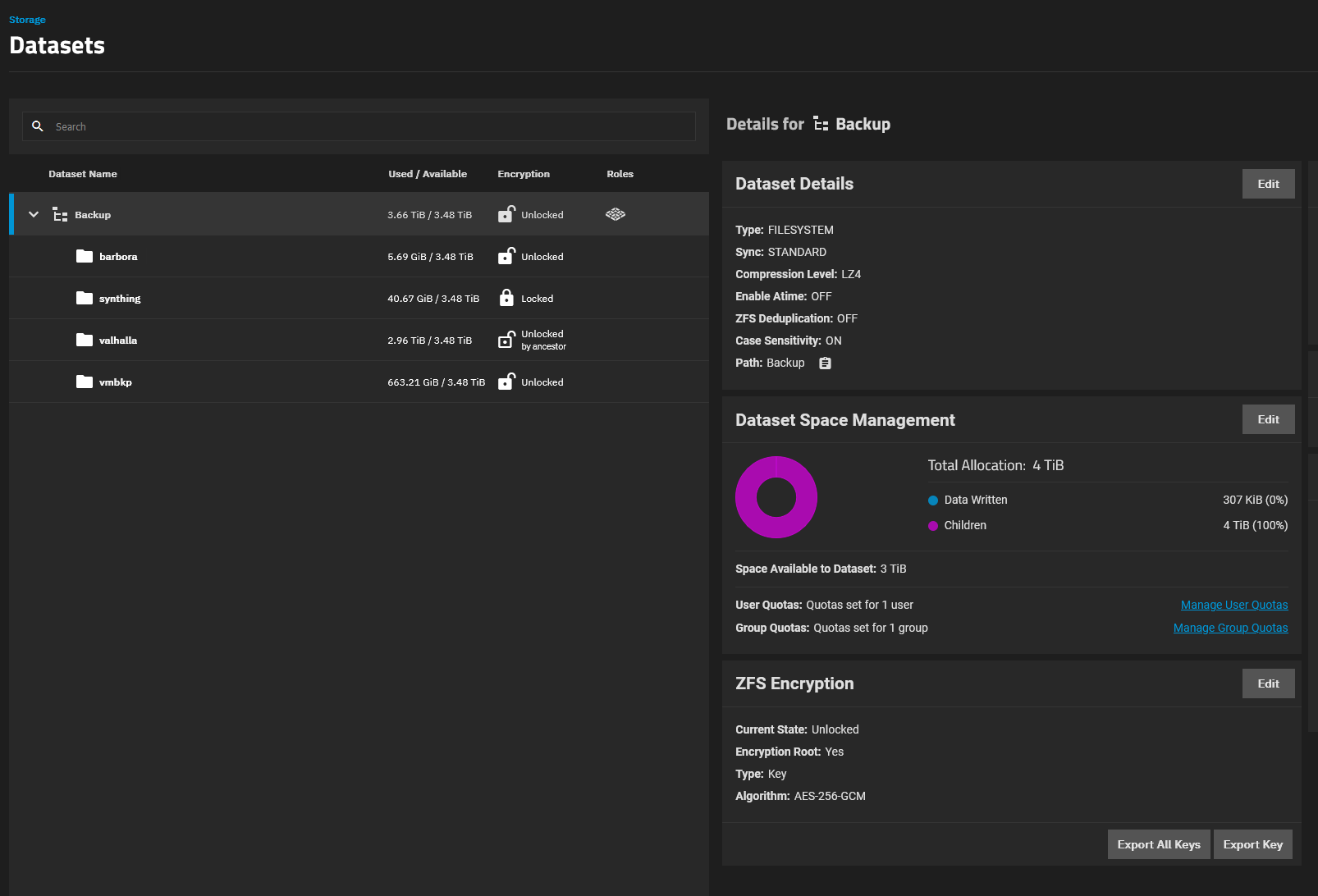Viewport: 1318px width, 896px height.
Task: Edit Dataset Space Management settings
Action: 1268,419
